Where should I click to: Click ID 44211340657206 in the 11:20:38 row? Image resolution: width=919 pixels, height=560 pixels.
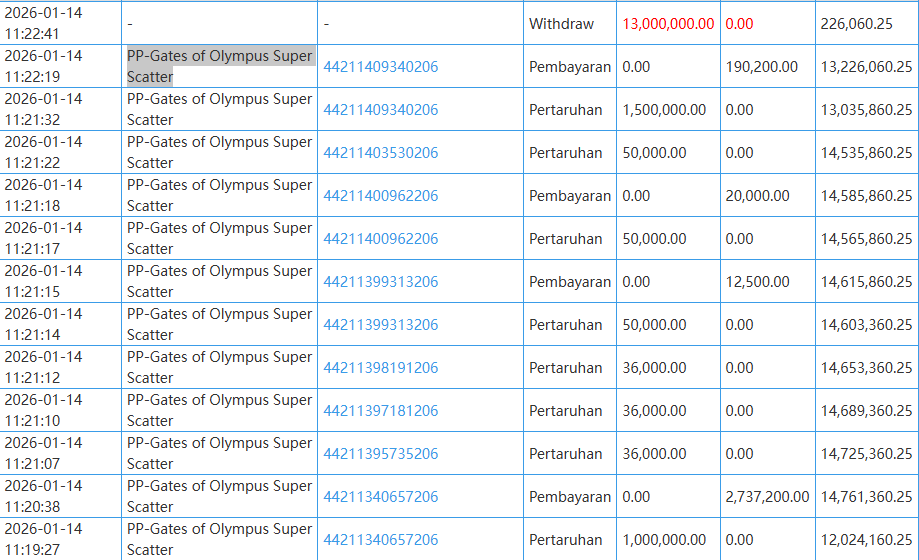[380, 497]
